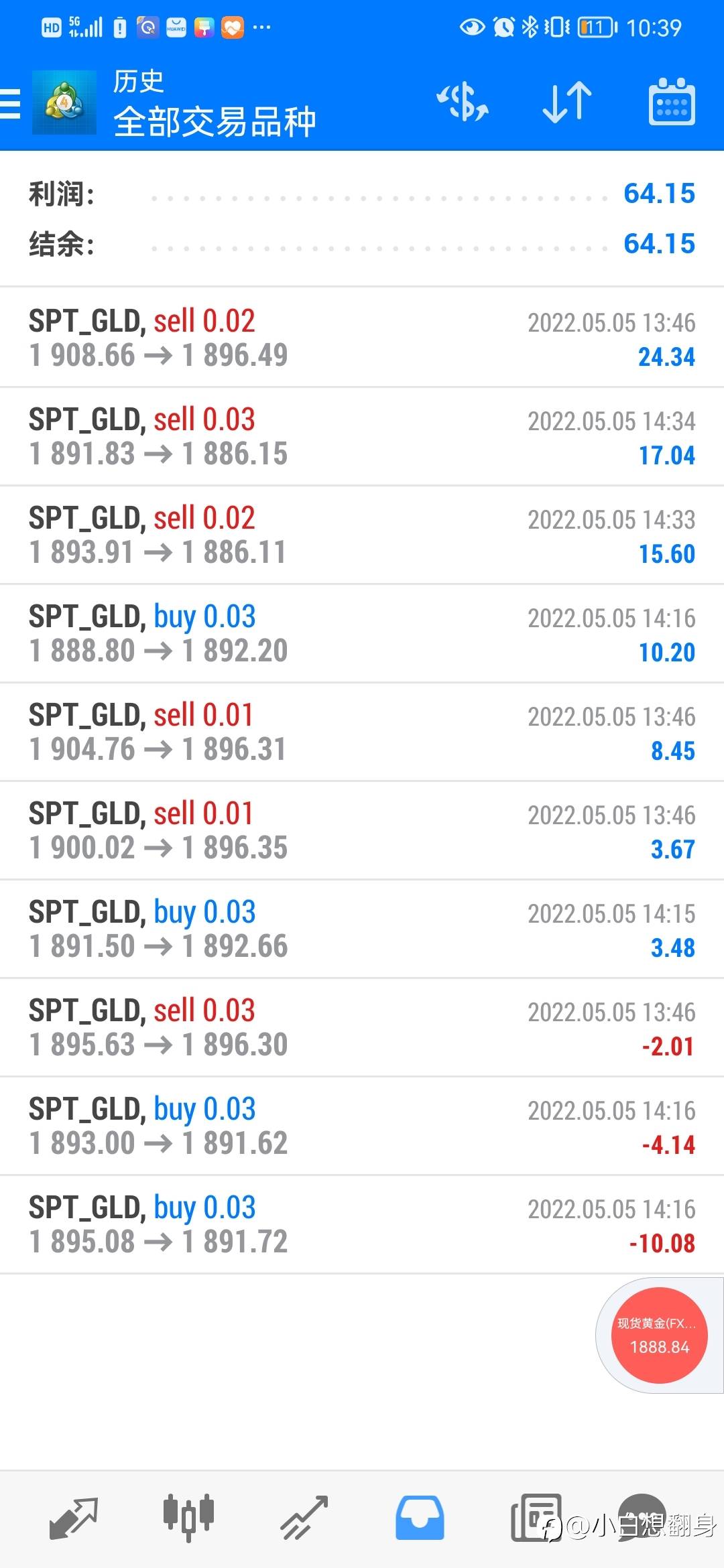Open the Trade tab with trend arrow
The height and width of the screenshot is (1568, 724).
tap(304, 1518)
